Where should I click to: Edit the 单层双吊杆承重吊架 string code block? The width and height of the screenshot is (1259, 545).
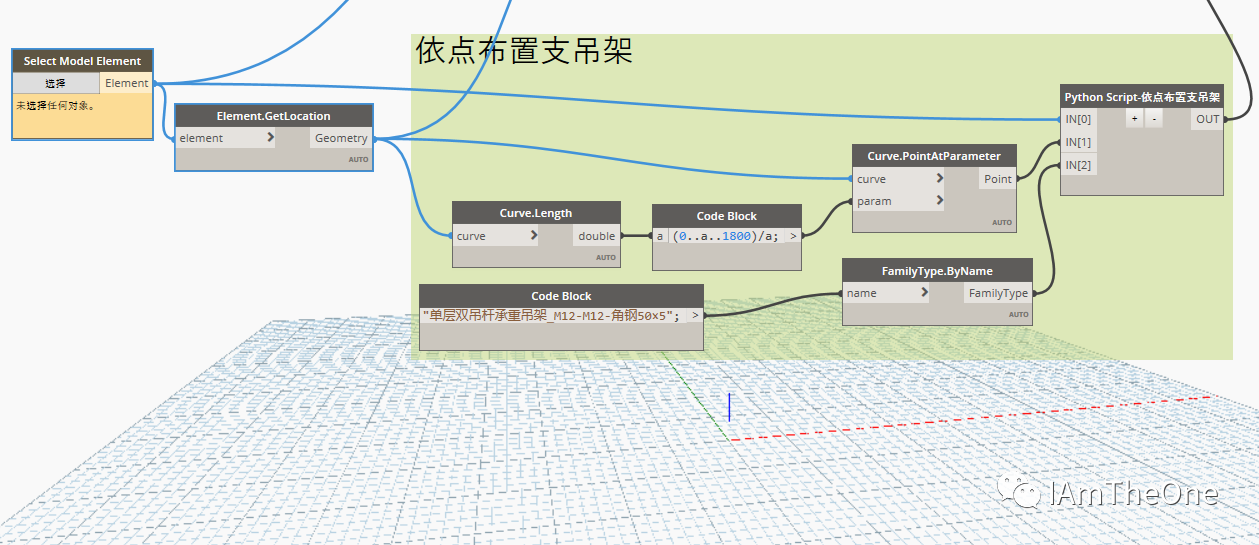(x=553, y=315)
